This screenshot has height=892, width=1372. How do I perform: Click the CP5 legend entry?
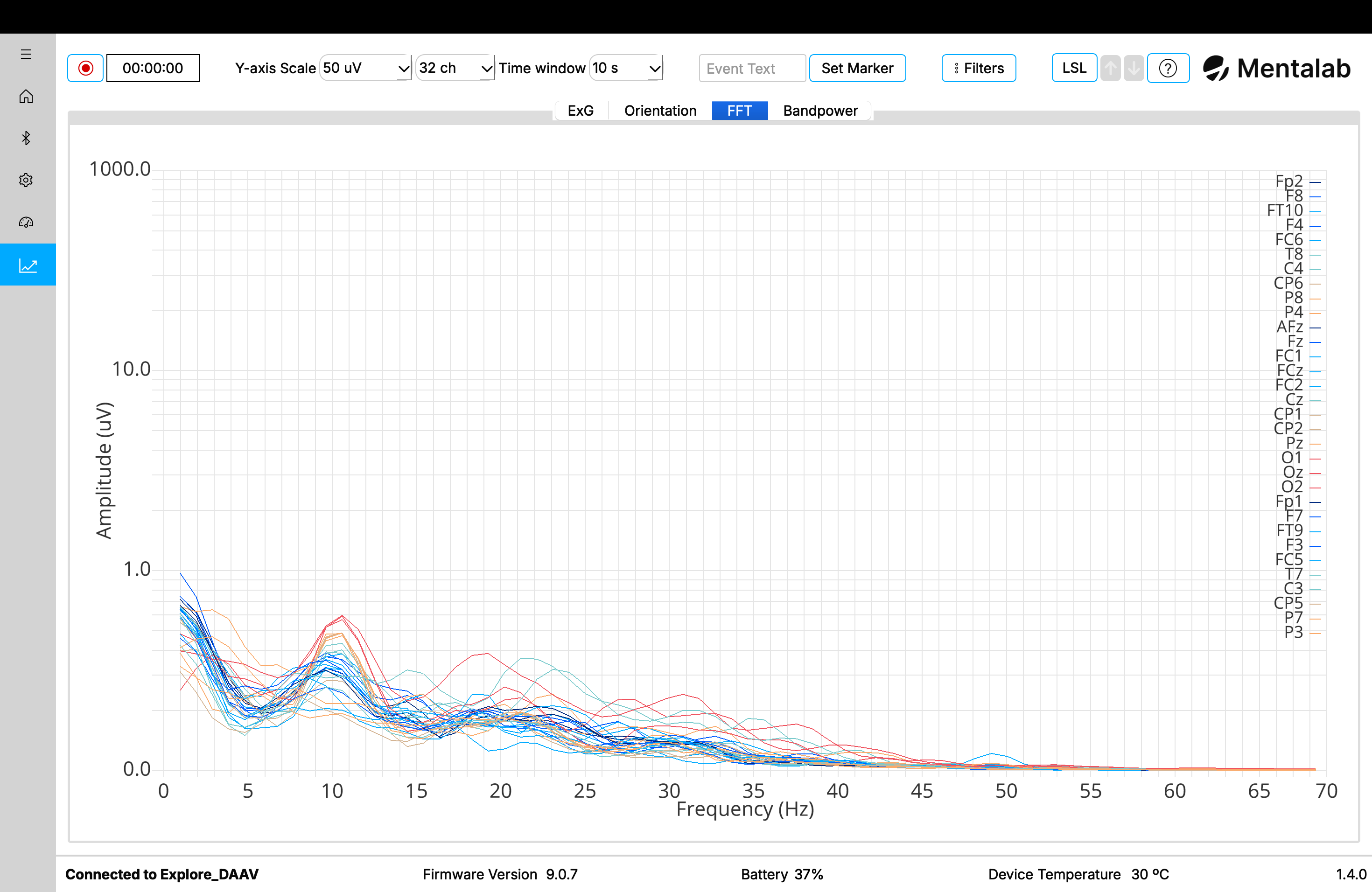click(x=1297, y=603)
